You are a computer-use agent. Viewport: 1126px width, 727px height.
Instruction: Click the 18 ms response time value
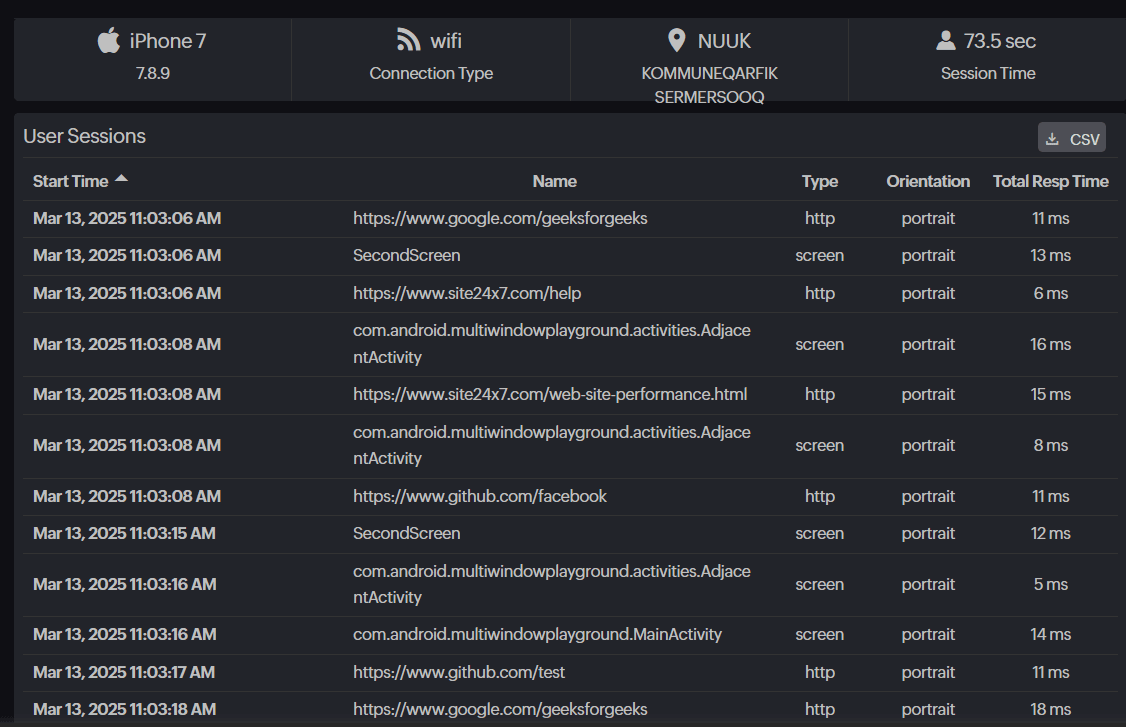click(x=1051, y=709)
